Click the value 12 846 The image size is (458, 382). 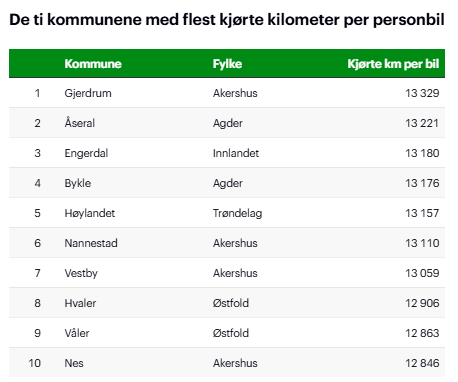click(422, 363)
